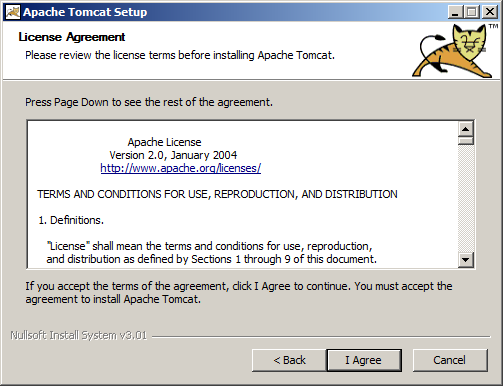
Task: Click the license scrollbar thumb
Action: pyautogui.click(x=466, y=140)
